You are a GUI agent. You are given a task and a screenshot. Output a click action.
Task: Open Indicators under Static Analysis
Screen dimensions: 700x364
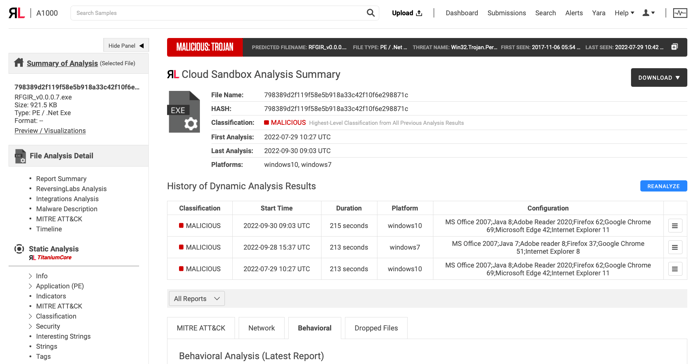51,296
